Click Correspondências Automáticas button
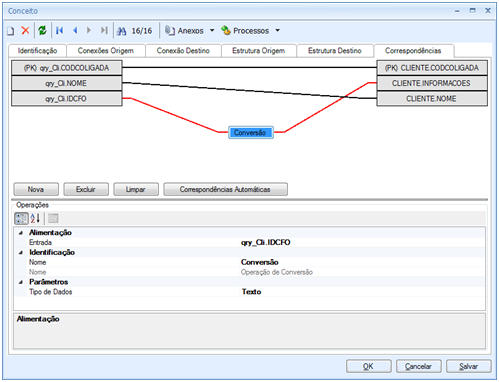The width and height of the screenshot is (499, 382). 225,189
